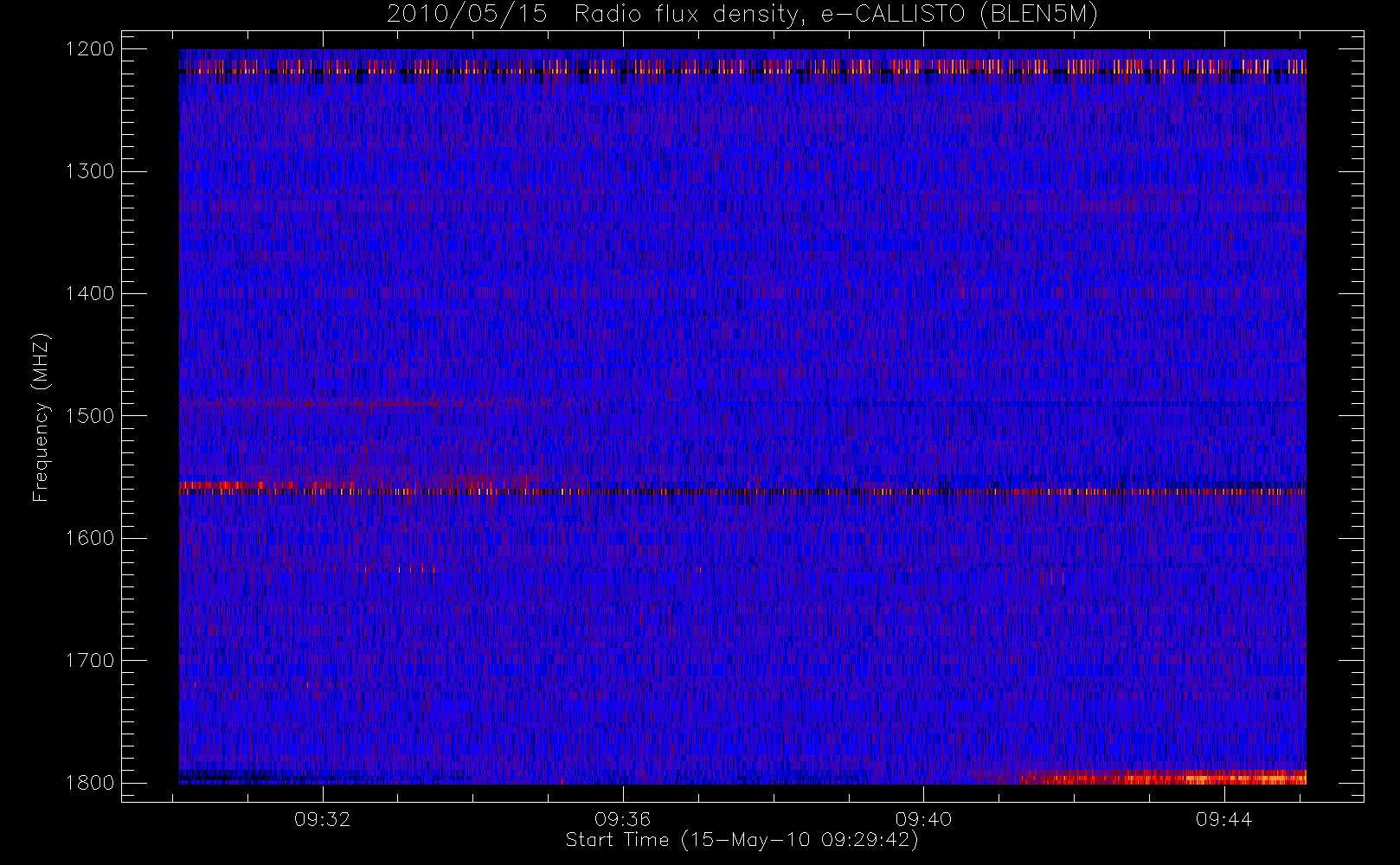Click the 1800 frequency tick label

pos(90,783)
